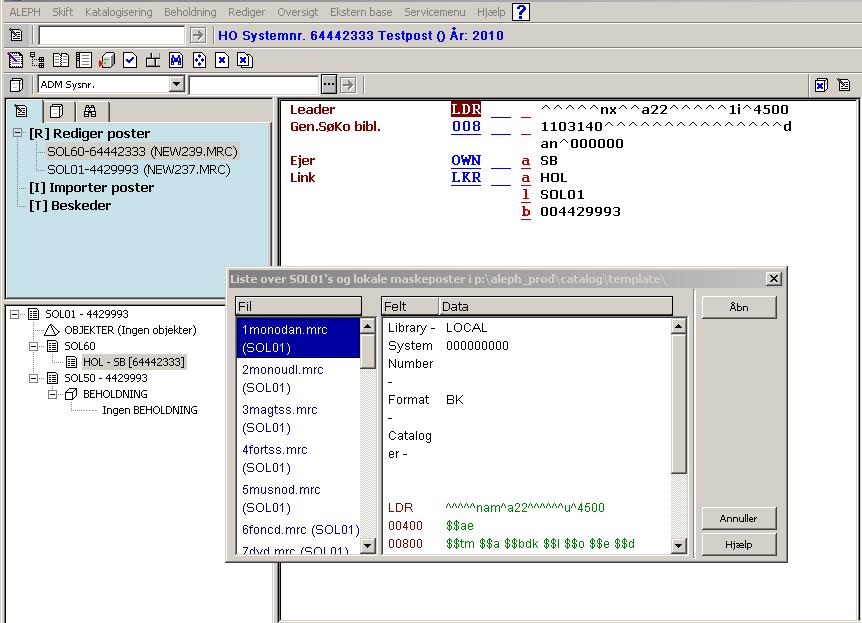This screenshot has height=623, width=862.
Task: Click the checkmark icon in the toolbar
Action: pyautogui.click(x=130, y=60)
